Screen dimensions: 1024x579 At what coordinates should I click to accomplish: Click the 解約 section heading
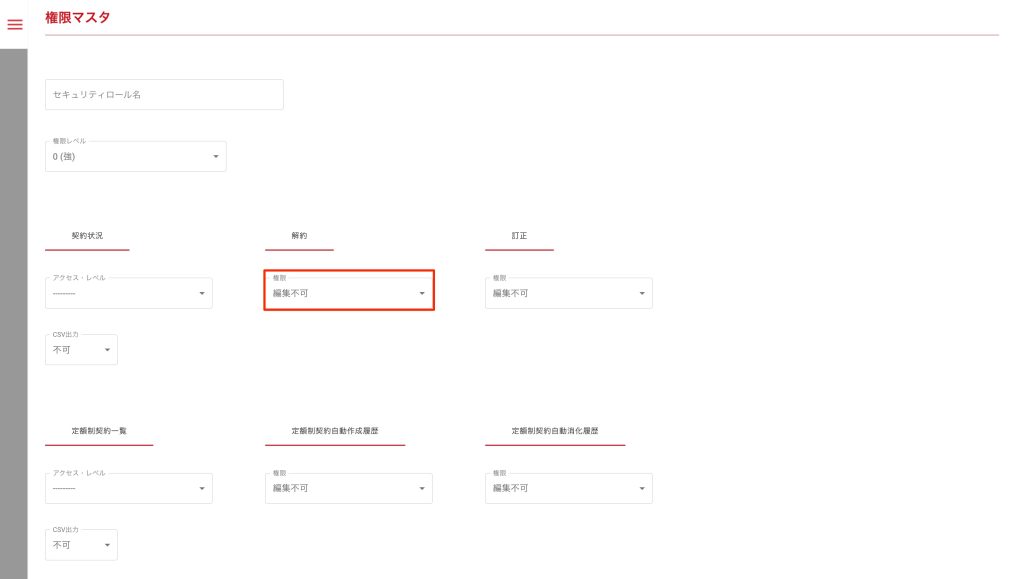coord(299,236)
